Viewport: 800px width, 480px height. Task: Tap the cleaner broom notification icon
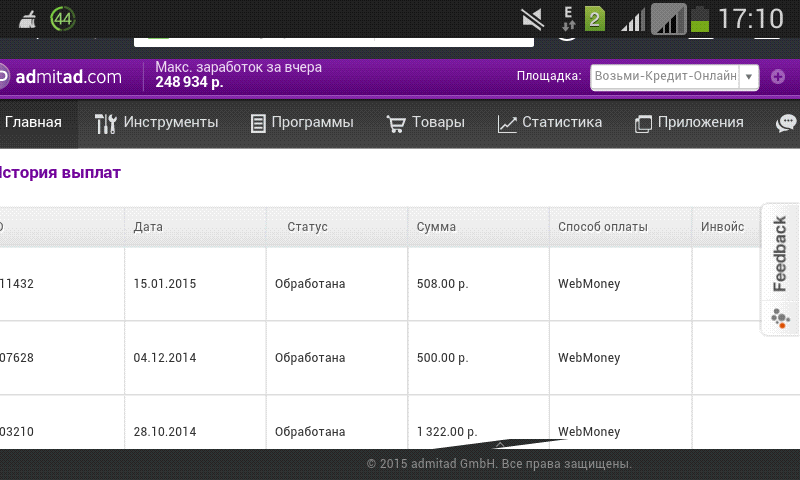[28, 20]
